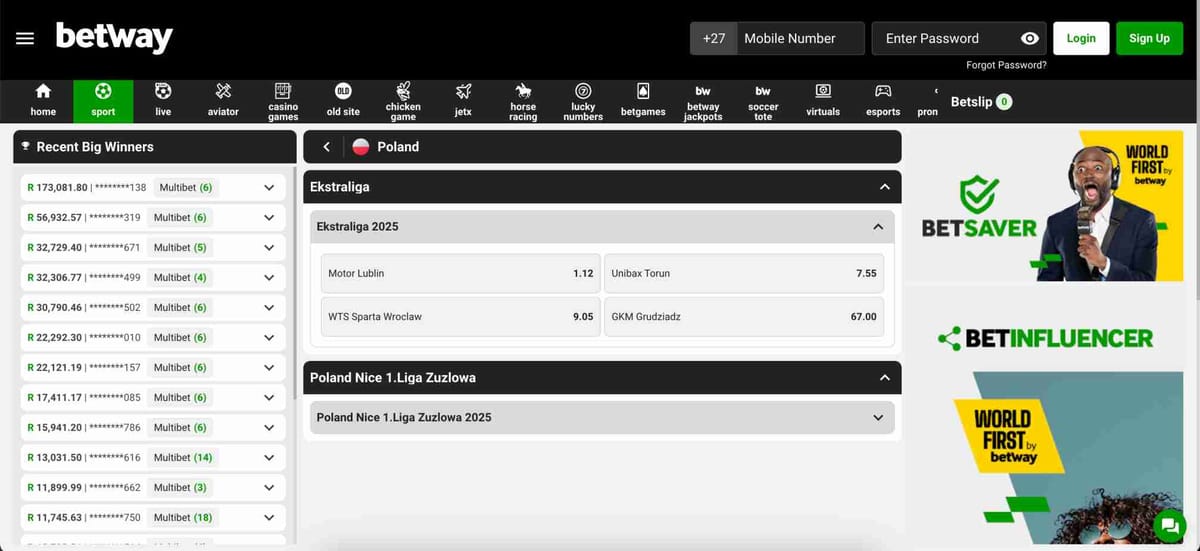The image size is (1200, 551).
Task: Click Multibet (18) tag
Action: click(x=183, y=517)
